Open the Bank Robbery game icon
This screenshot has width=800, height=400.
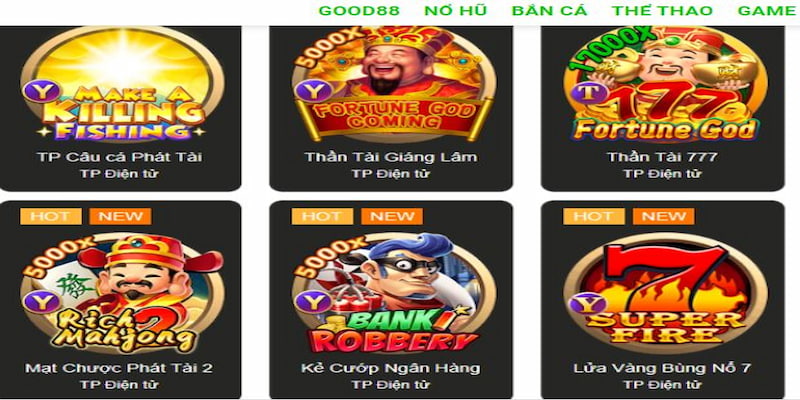pyautogui.click(x=393, y=293)
